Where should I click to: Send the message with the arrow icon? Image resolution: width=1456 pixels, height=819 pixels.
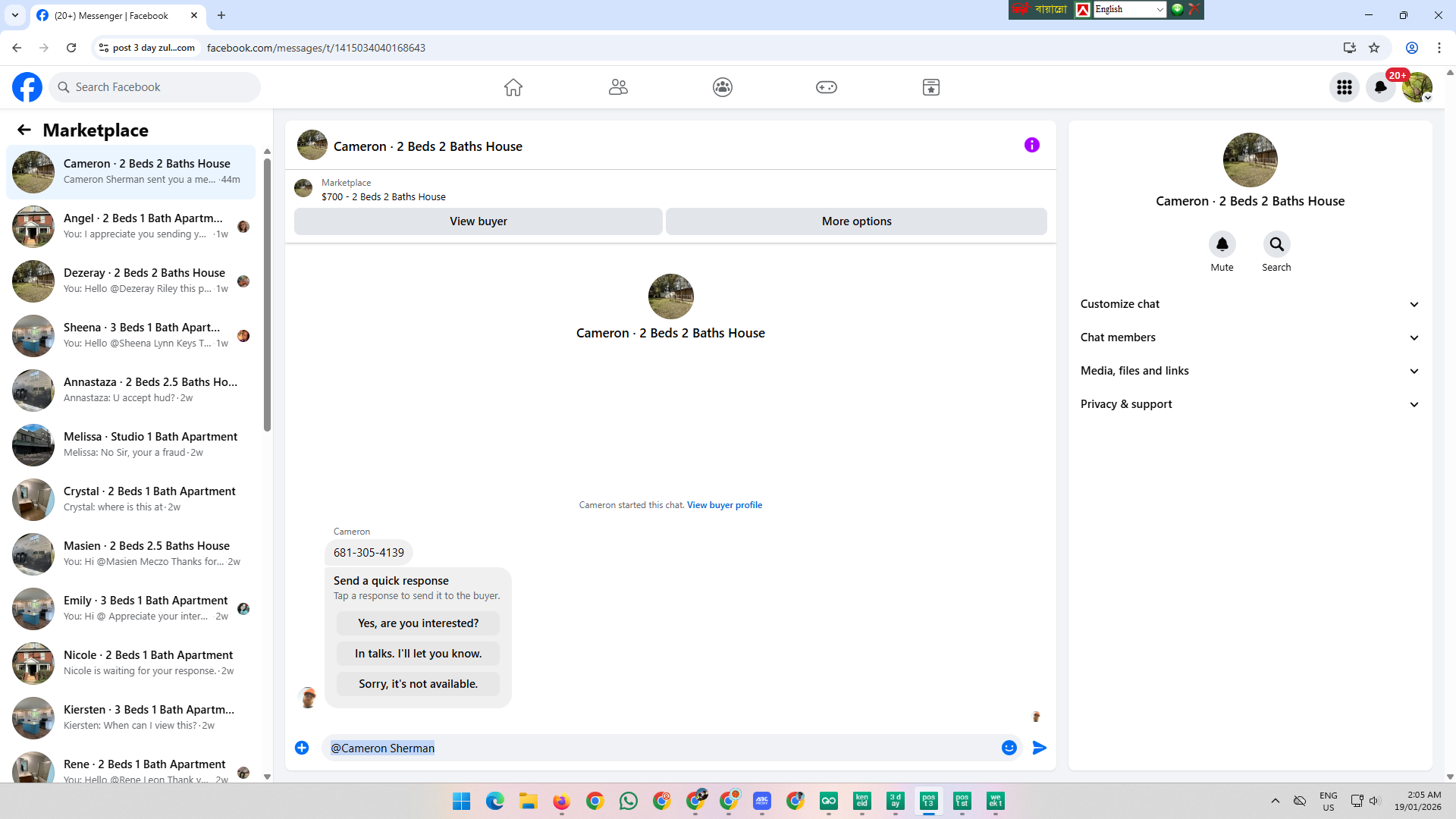1040,748
